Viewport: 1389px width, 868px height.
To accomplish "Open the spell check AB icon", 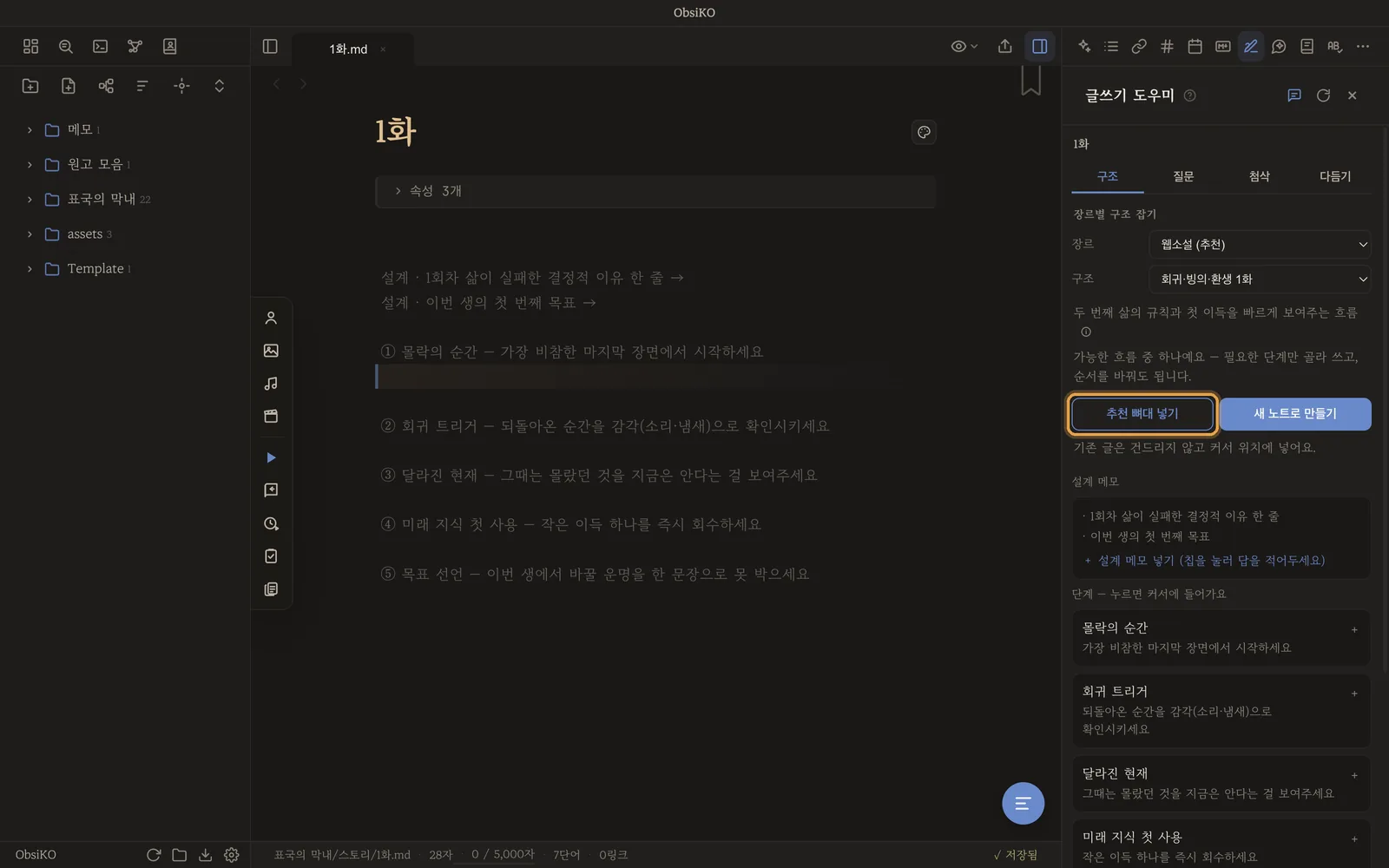I will coord(1334,47).
